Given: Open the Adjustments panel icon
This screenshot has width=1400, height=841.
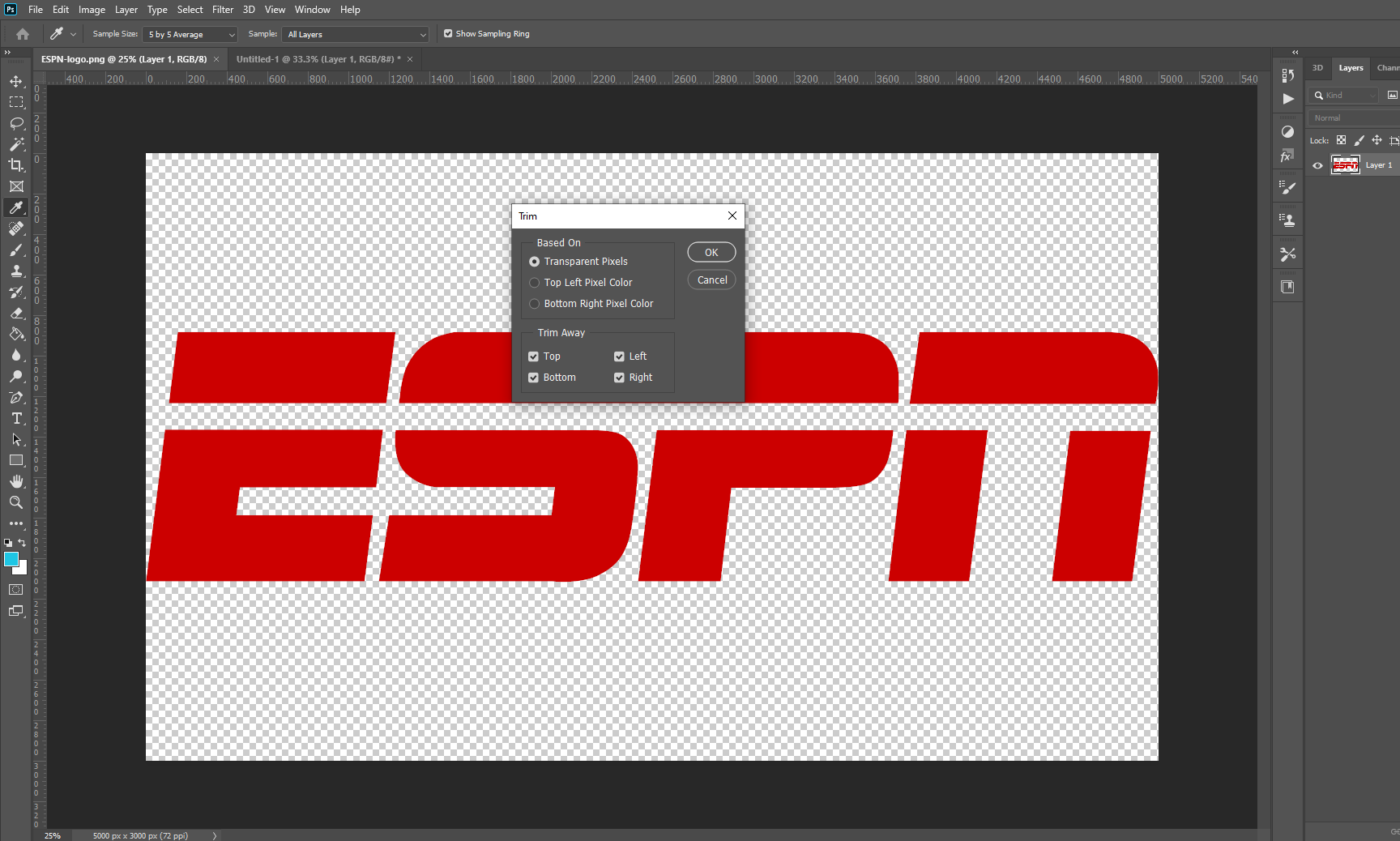Looking at the screenshot, I should [1288, 131].
